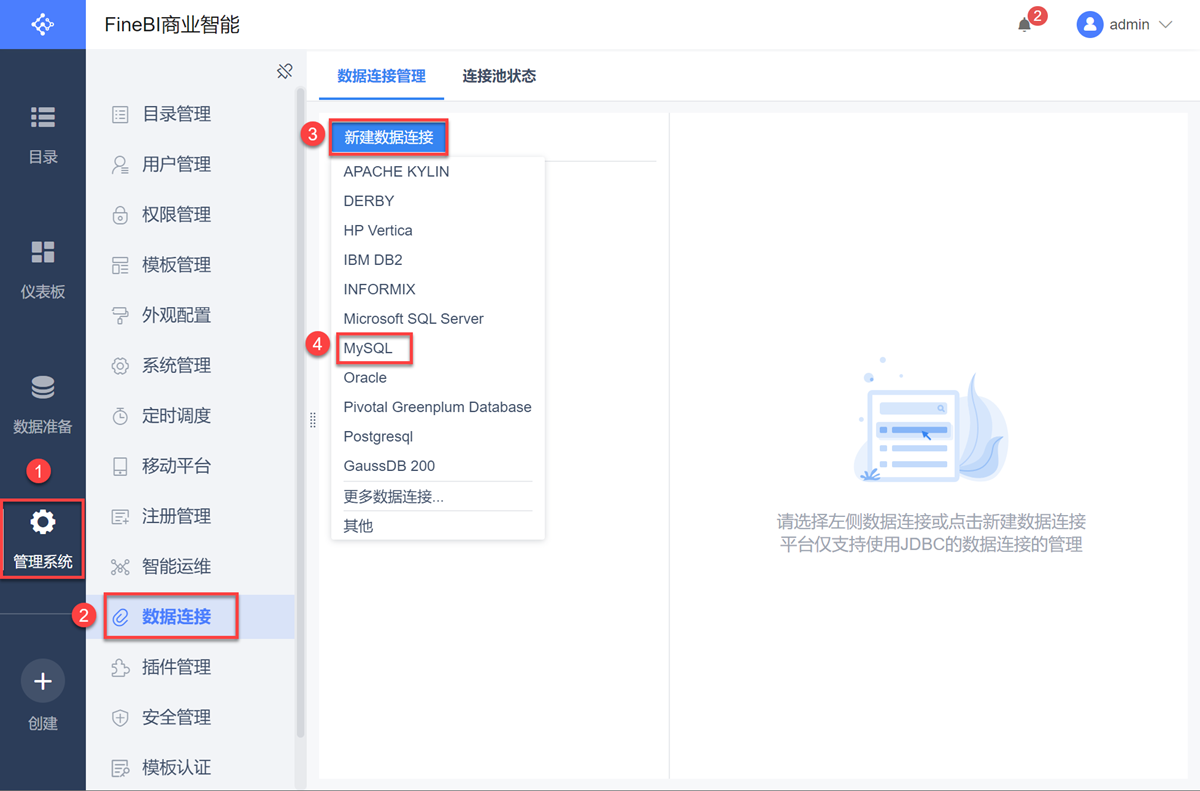1200x791 pixels.
Task: Switch to the 数据连接管理 tab
Action: (x=381, y=76)
